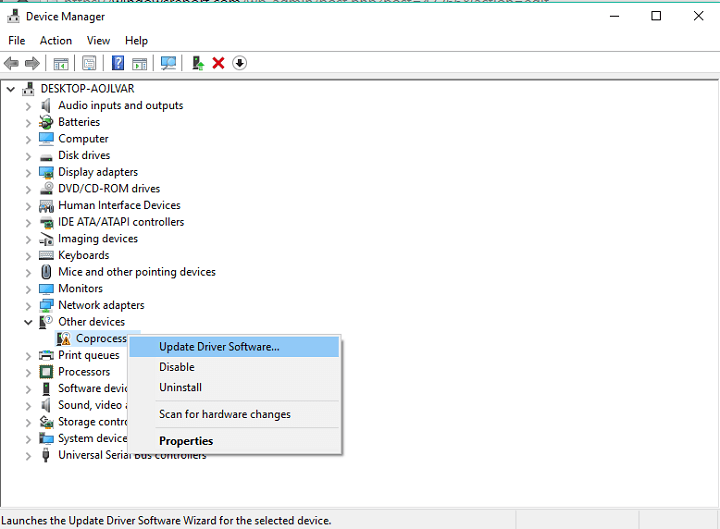The height and width of the screenshot is (529, 720).
Task: Expand Universal Serial Bus controllers
Action: (28, 456)
